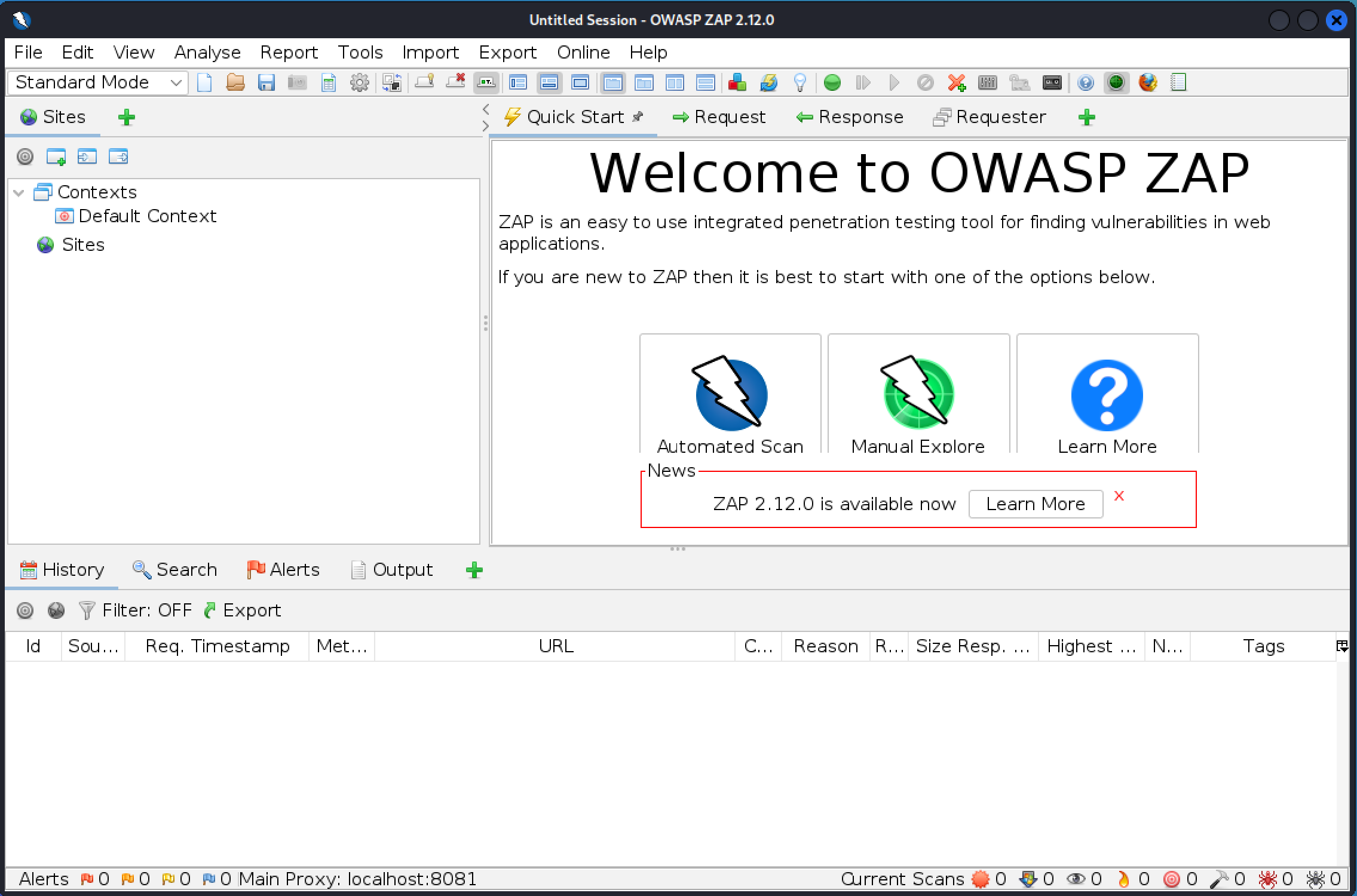The image size is (1357, 896).
Task: Click the Persist Session save icon
Action: click(x=266, y=82)
